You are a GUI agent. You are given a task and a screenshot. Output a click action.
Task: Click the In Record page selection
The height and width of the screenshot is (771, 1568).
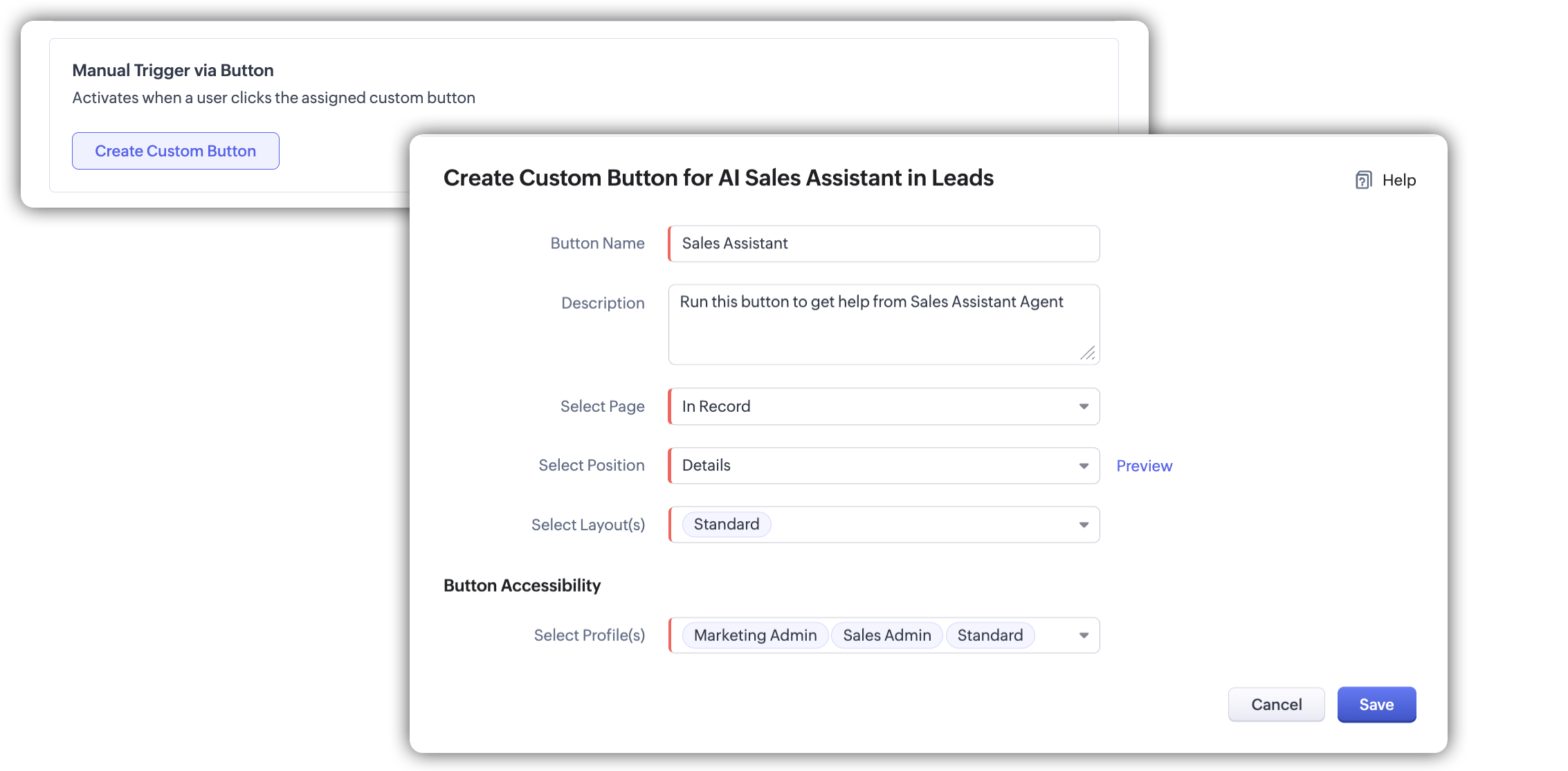(716, 406)
